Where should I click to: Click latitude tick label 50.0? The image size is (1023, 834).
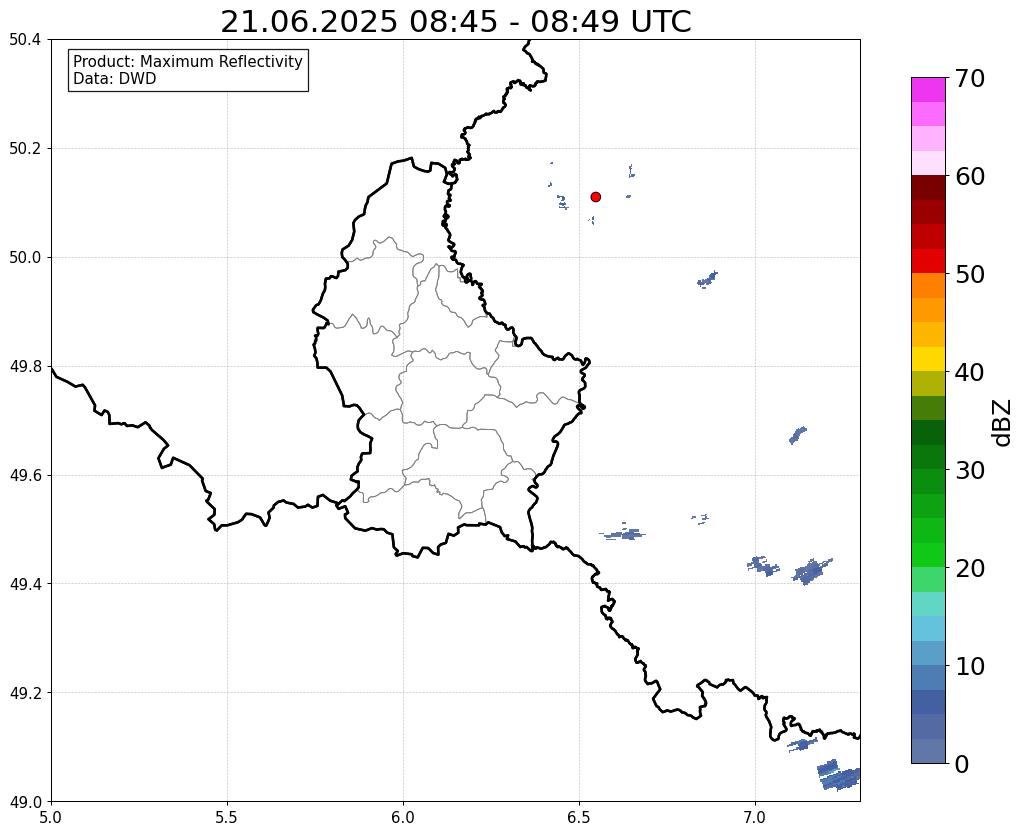pos(25,258)
